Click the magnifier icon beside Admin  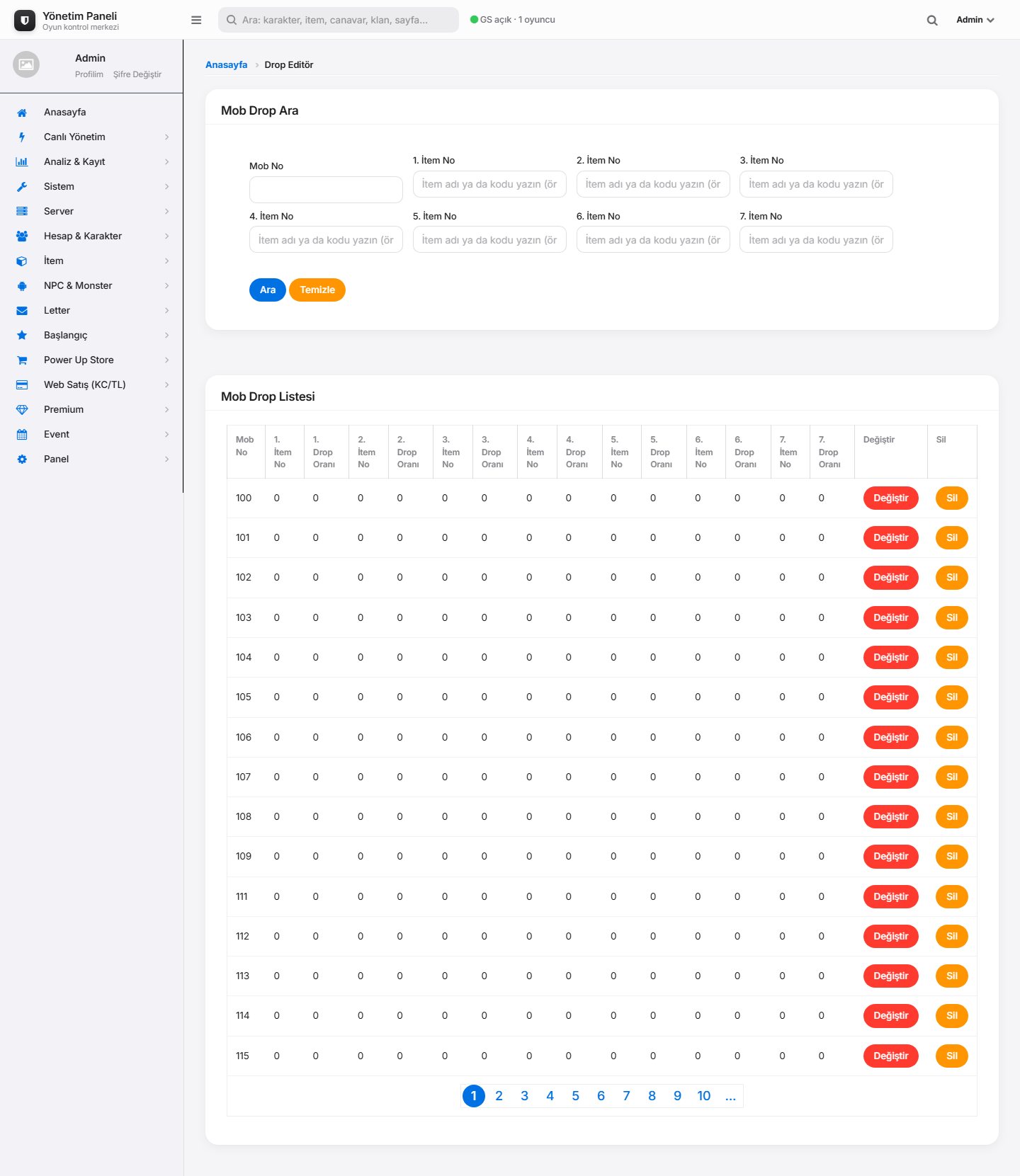pyautogui.click(x=932, y=21)
